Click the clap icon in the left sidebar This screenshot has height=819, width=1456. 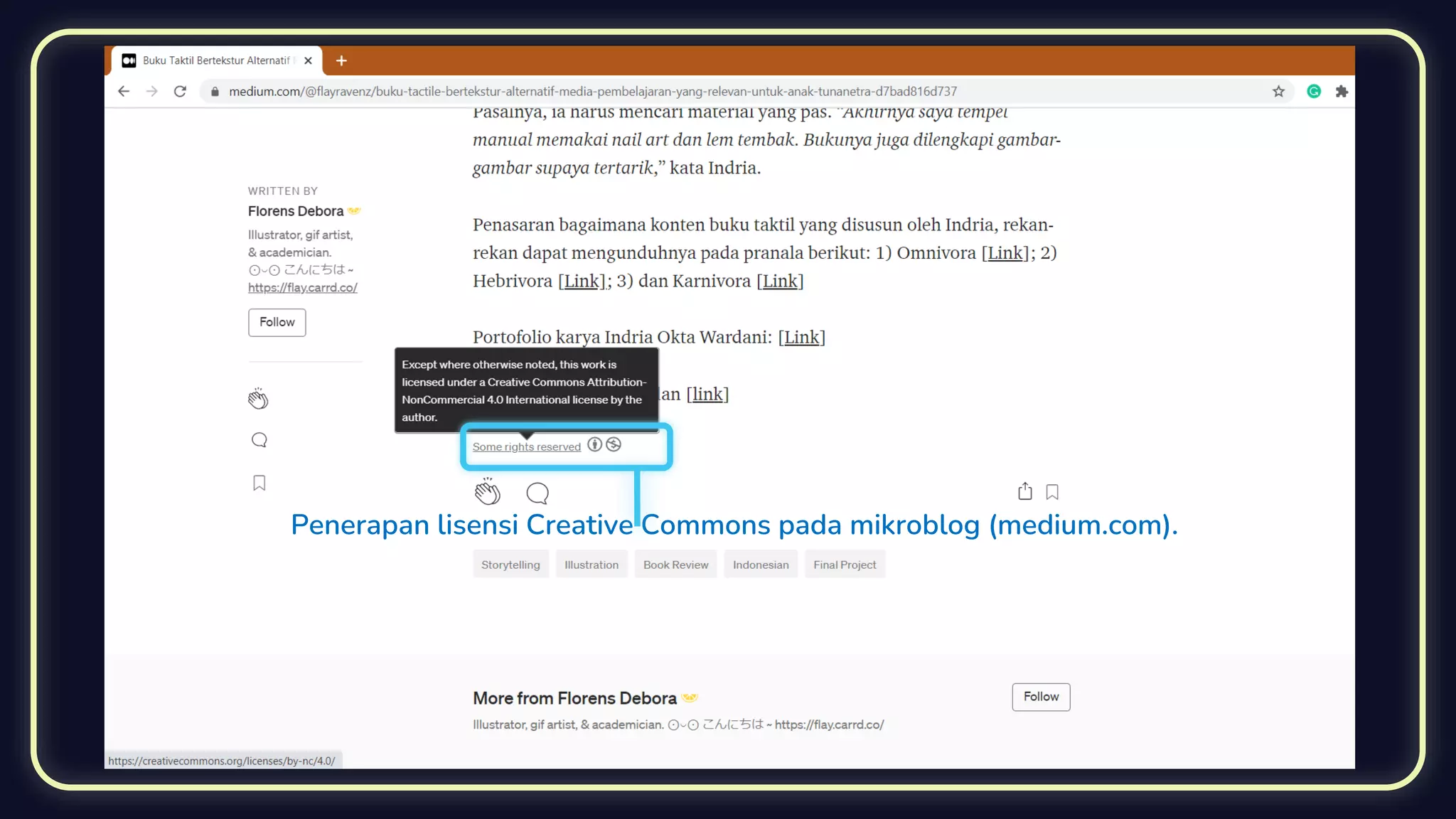259,398
